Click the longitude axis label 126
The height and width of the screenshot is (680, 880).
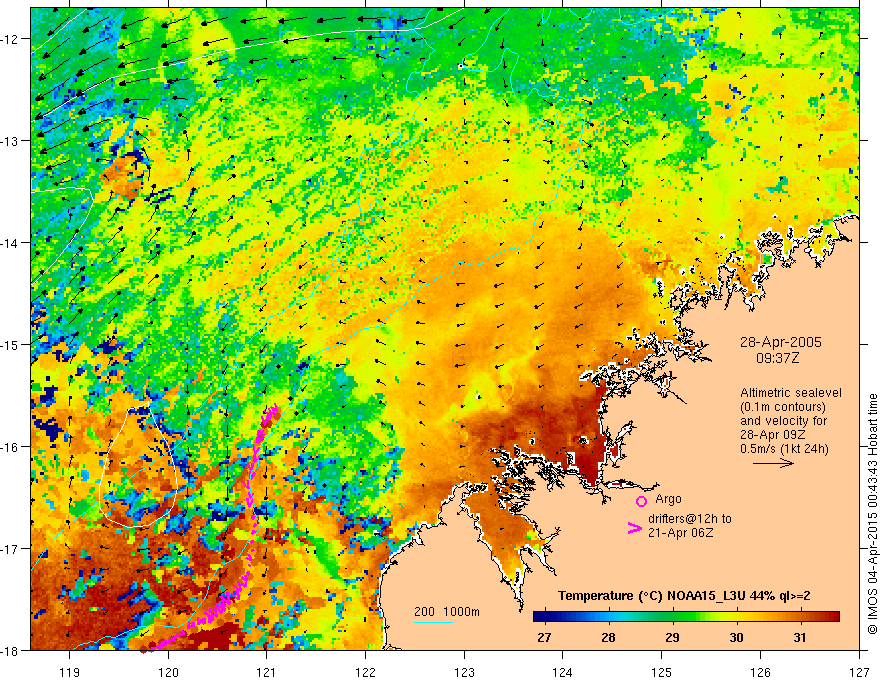(760, 672)
